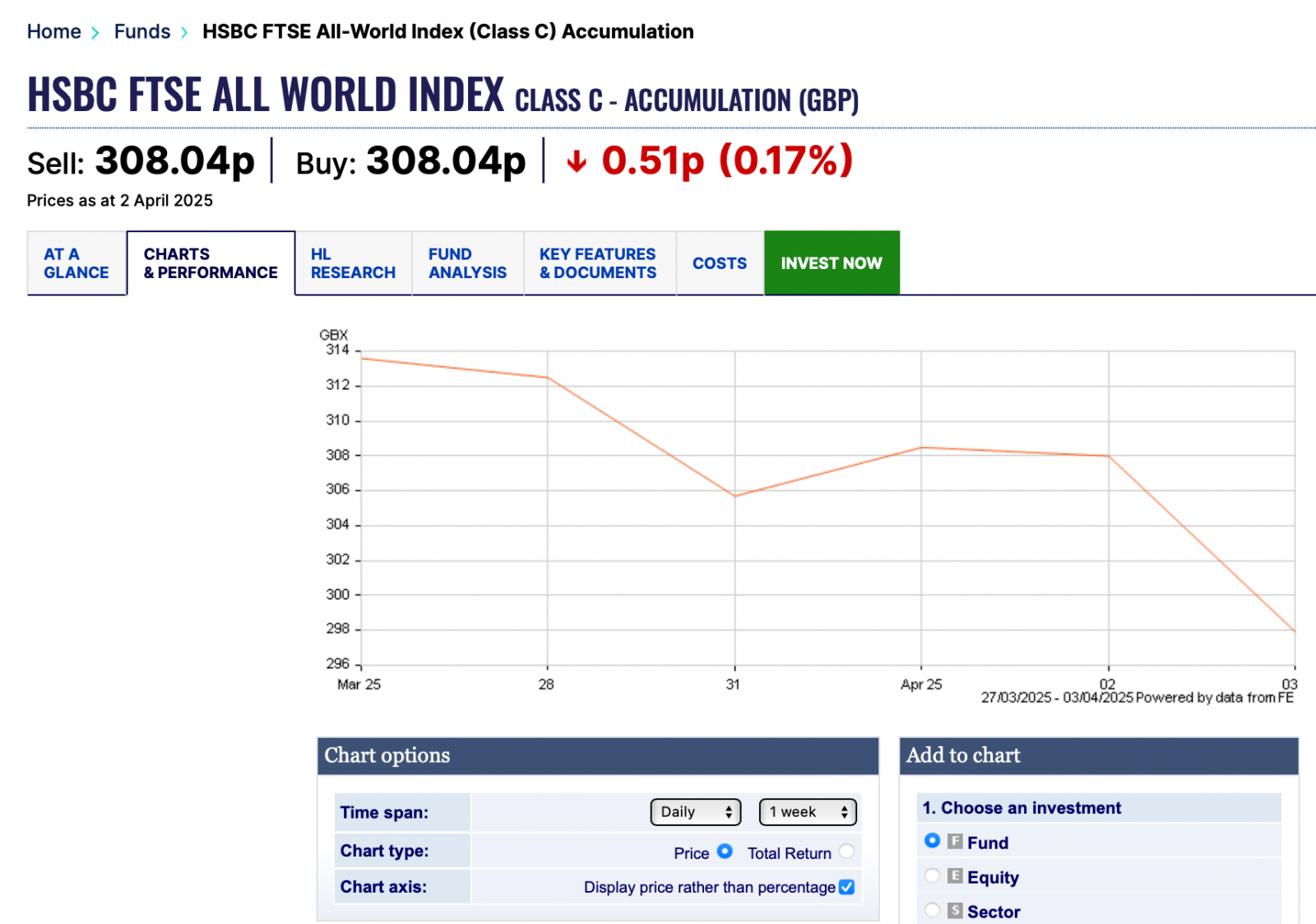Switch to Fund Analysis tab
This screenshot has height=924, width=1316.
(467, 263)
